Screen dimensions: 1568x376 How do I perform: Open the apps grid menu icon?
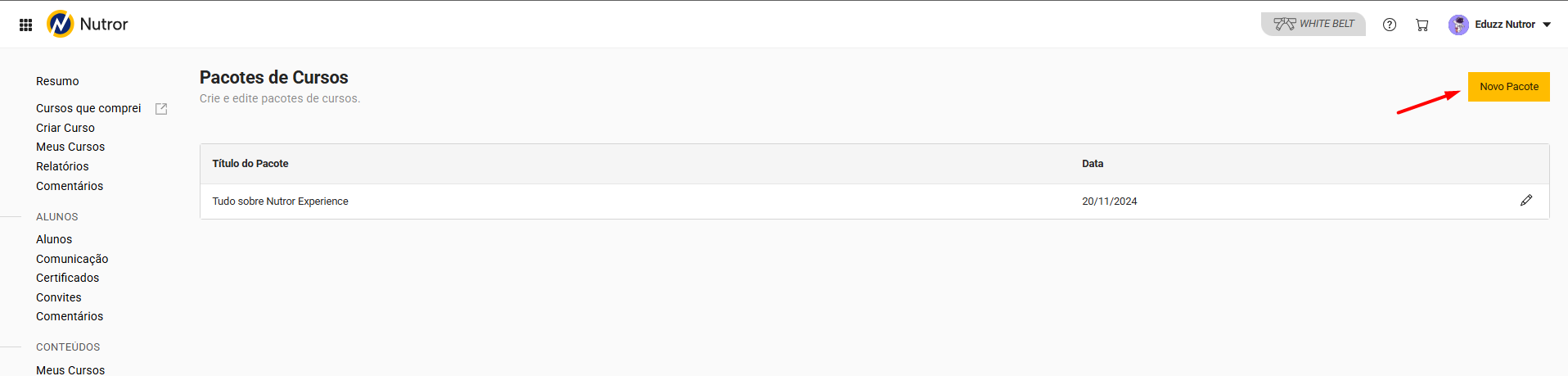point(25,25)
